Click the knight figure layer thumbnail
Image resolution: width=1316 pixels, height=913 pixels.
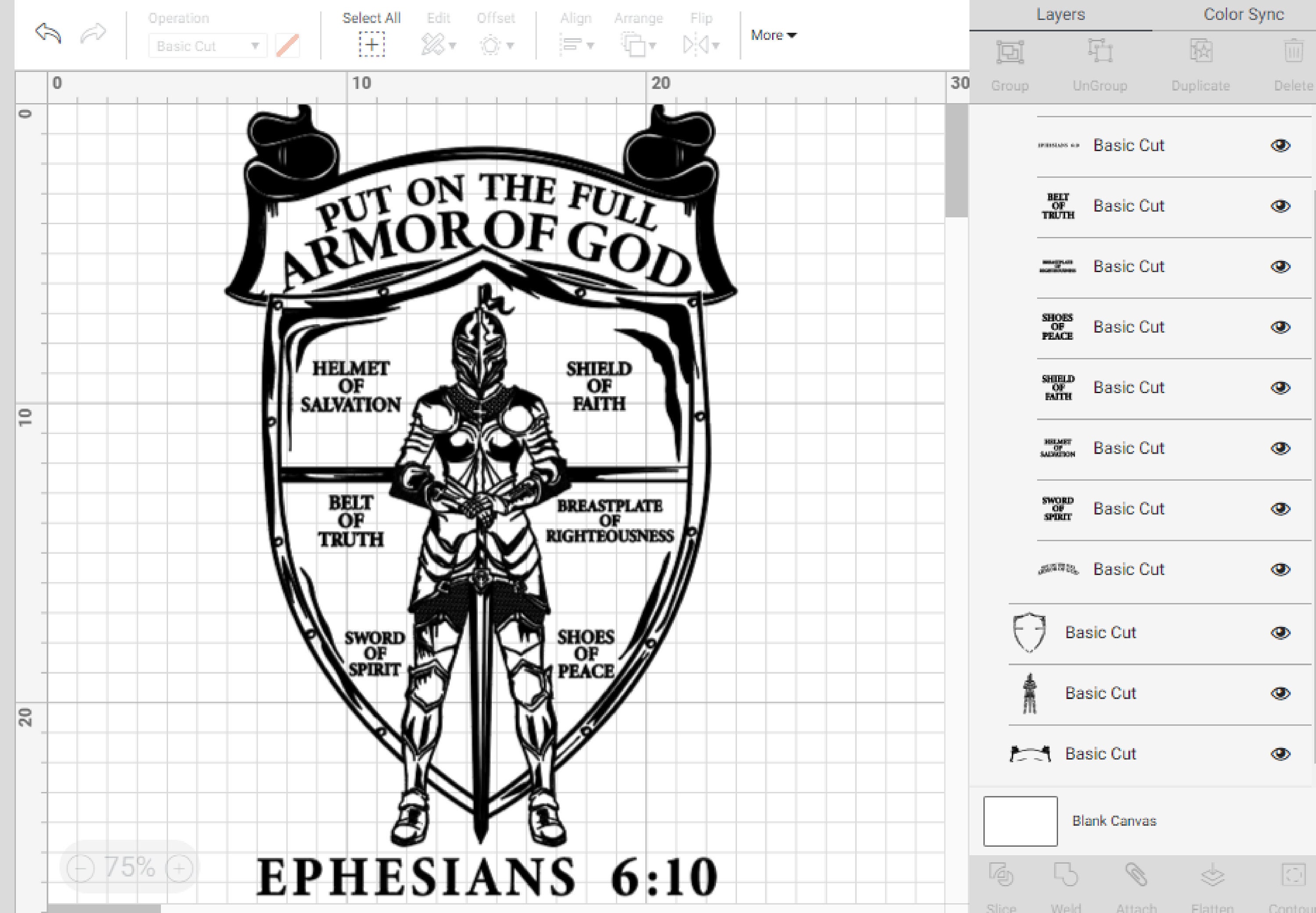[x=1030, y=693]
